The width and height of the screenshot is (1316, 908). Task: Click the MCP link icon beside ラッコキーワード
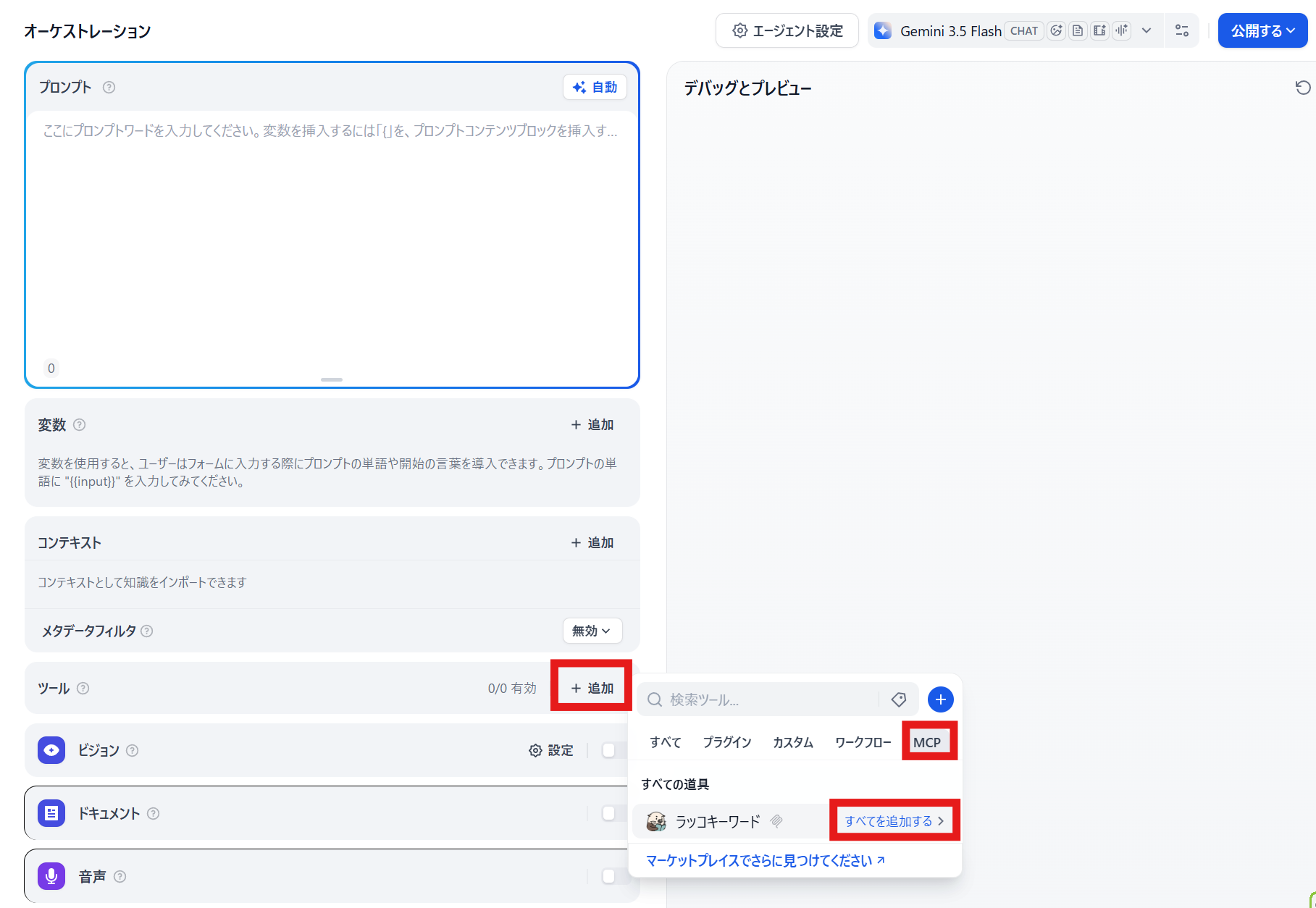(x=776, y=821)
